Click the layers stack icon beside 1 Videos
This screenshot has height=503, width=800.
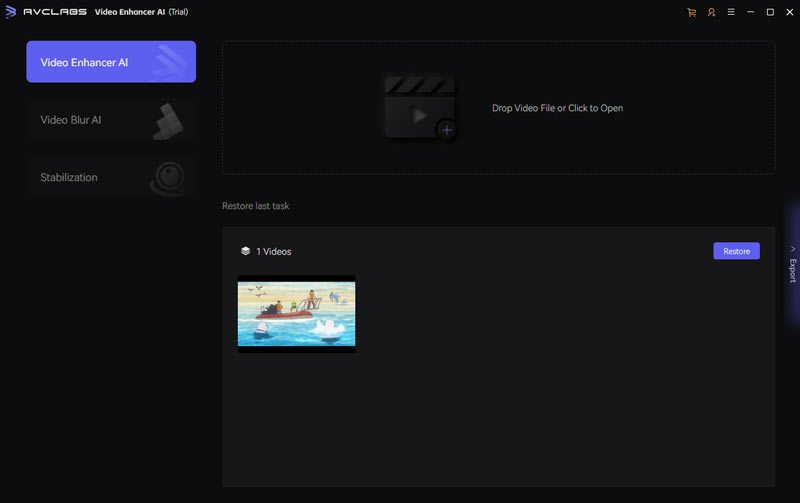tap(245, 251)
